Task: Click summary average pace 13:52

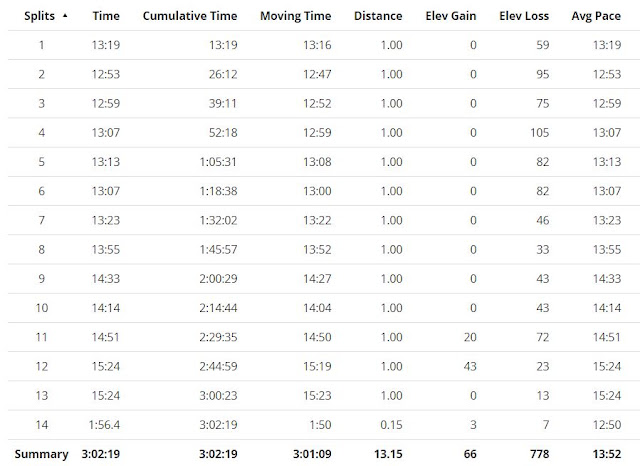Action: [x=607, y=454]
